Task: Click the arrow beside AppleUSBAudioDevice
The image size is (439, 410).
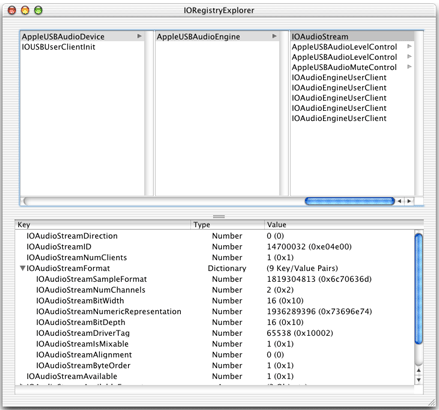Action: tap(139, 36)
